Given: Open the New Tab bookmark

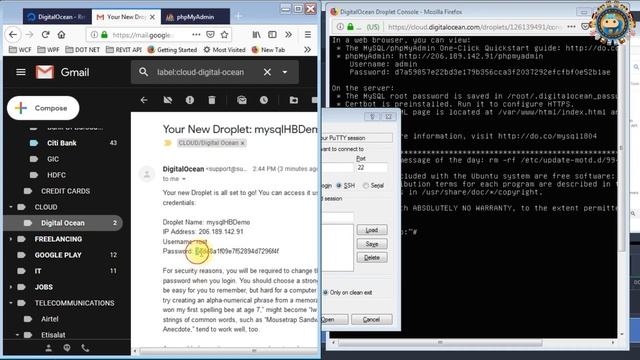Looking at the screenshot, I should (268, 50).
